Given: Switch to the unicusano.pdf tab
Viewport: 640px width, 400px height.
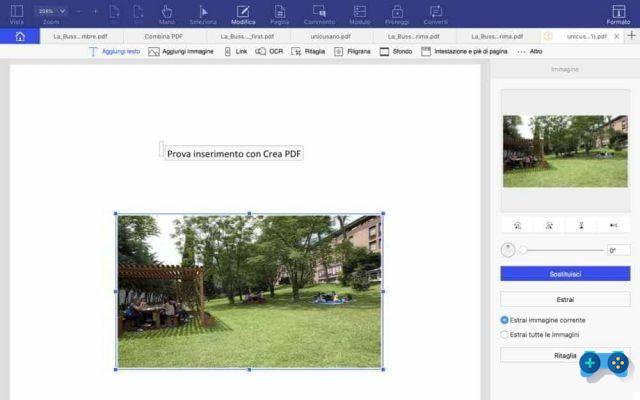Looking at the screenshot, I should click(x=331, y=36).
